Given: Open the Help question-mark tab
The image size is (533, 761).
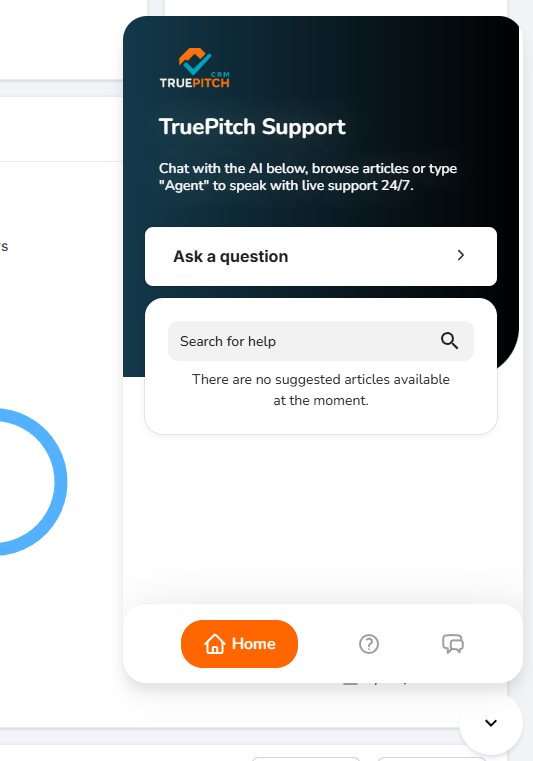Looking at the screenshot, I should (x=369, y=644).
